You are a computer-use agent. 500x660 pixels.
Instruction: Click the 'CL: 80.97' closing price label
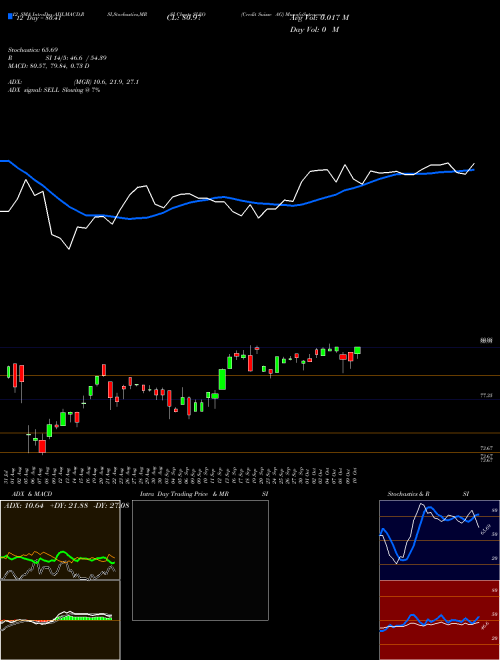click(184, 18)
